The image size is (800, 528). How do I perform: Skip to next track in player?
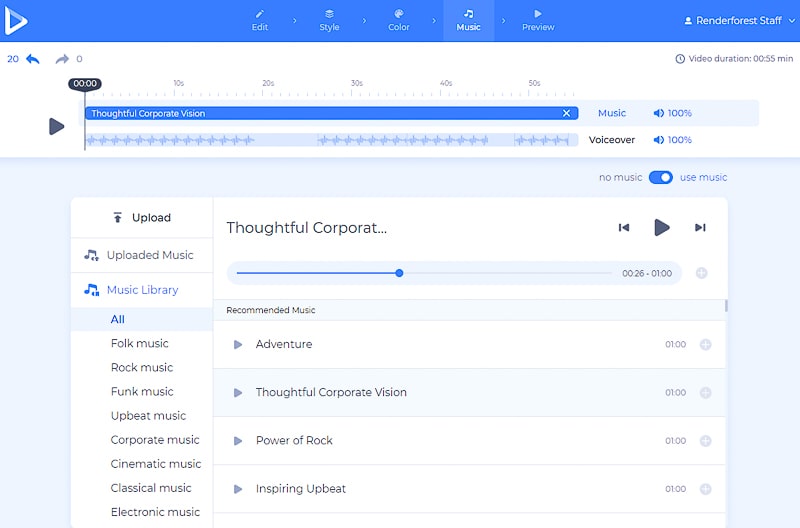(700, 228)
